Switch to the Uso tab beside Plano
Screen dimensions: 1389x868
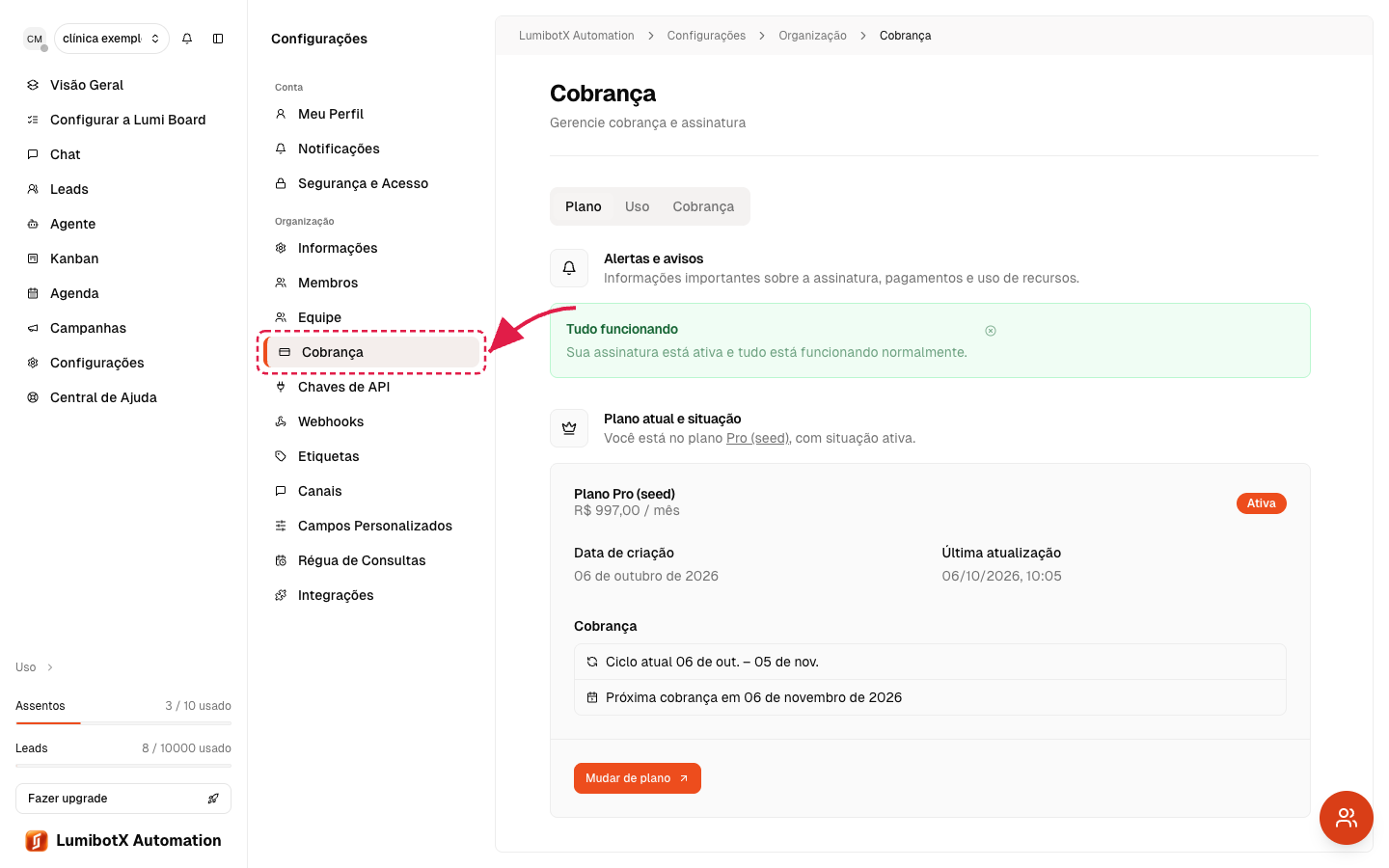coord(638,206)
